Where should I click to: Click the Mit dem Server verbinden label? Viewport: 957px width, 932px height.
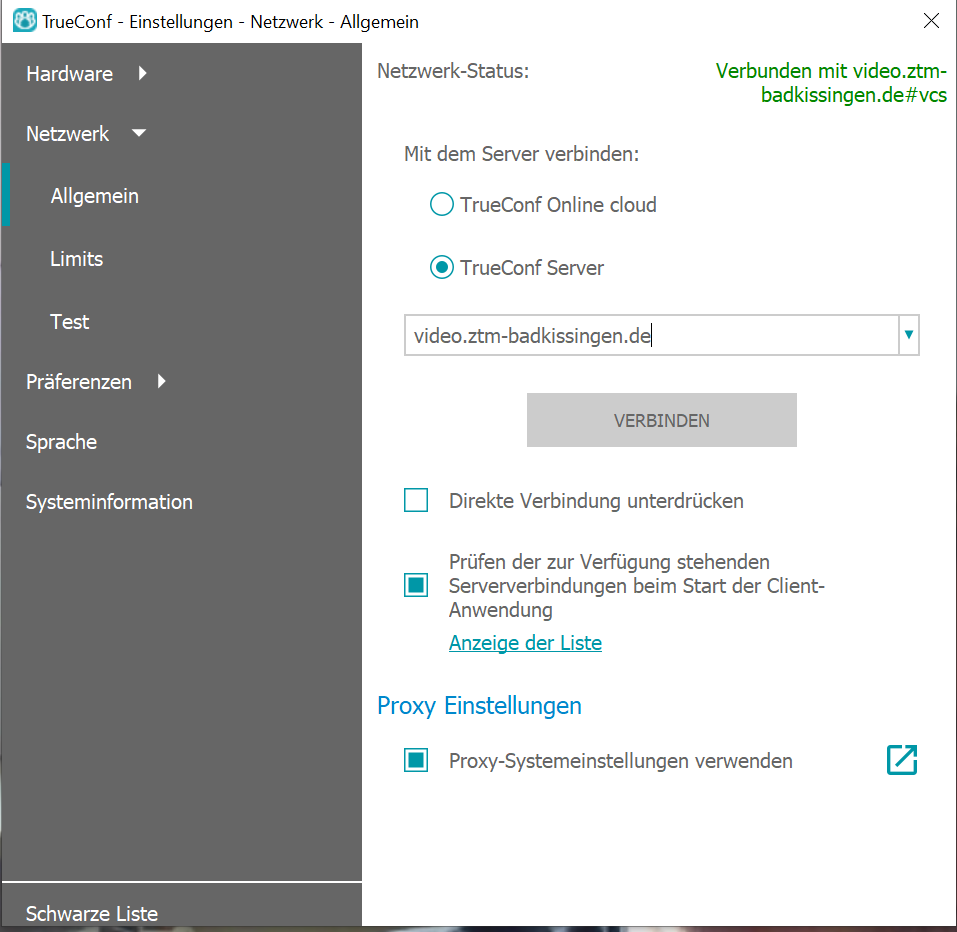pos(521,154)
